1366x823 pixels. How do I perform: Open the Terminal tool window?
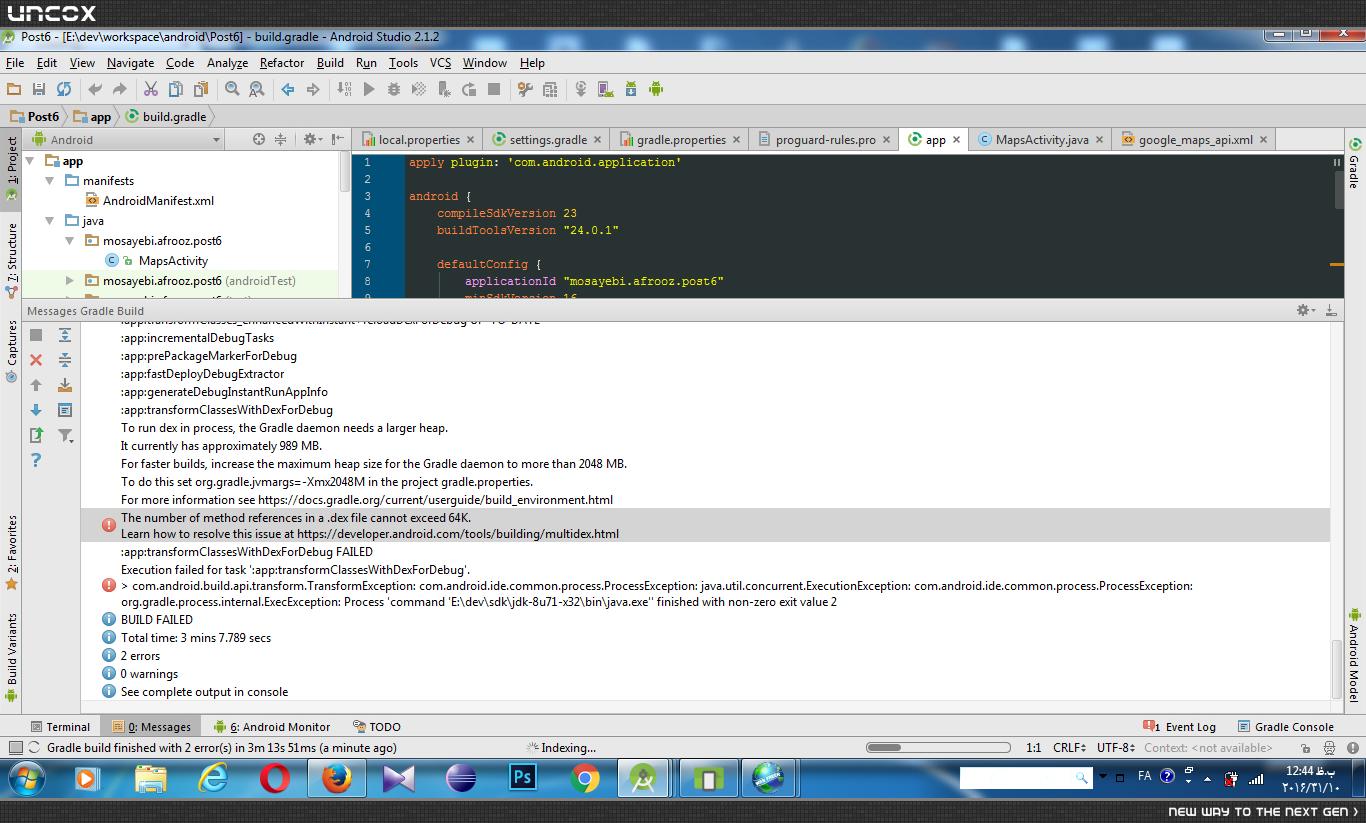tap(60, 727)
